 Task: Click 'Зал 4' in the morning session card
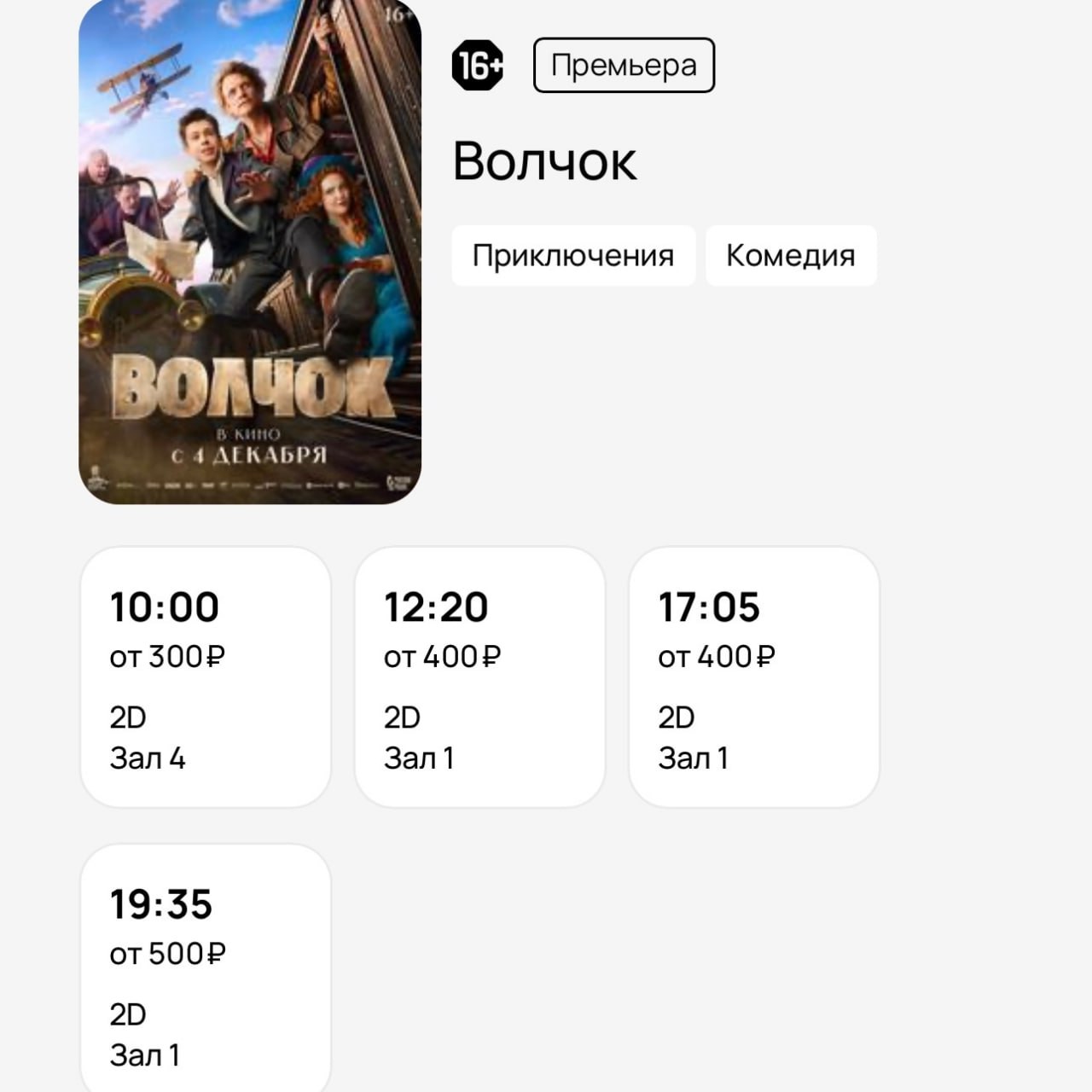pyautogui.click(x=149, y=757)
